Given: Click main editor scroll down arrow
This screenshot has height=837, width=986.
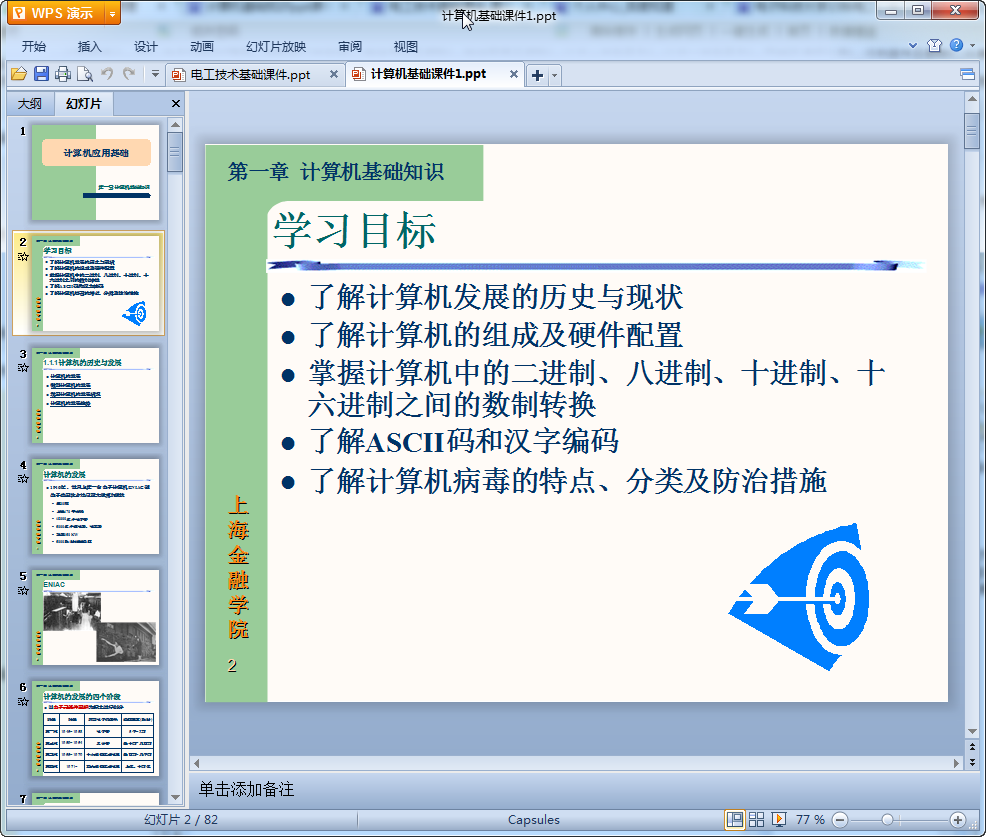Looking at the screenshot, I should point(972,731).
